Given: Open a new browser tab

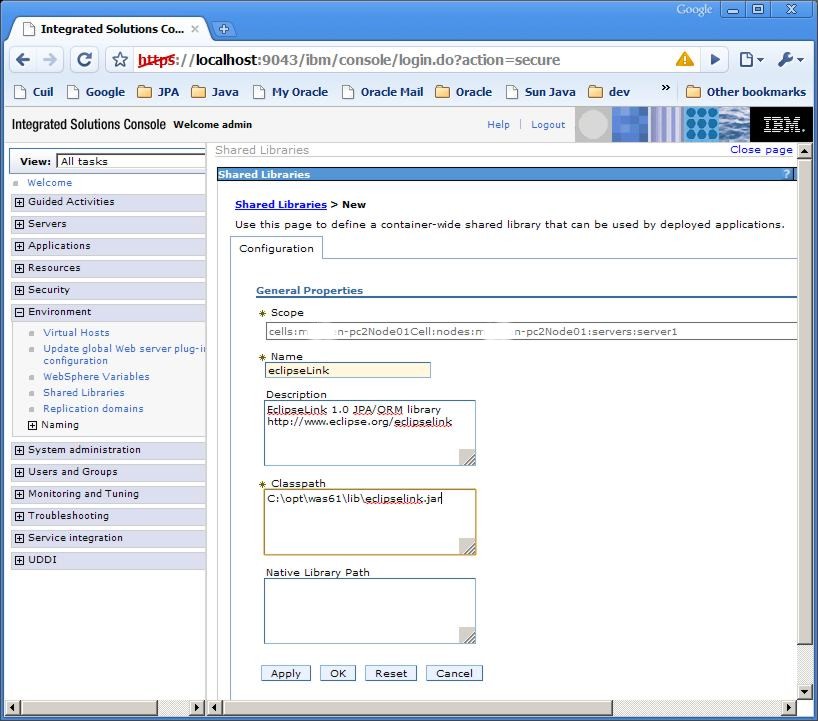Looking at the screenshot, I should coord(224,29).
